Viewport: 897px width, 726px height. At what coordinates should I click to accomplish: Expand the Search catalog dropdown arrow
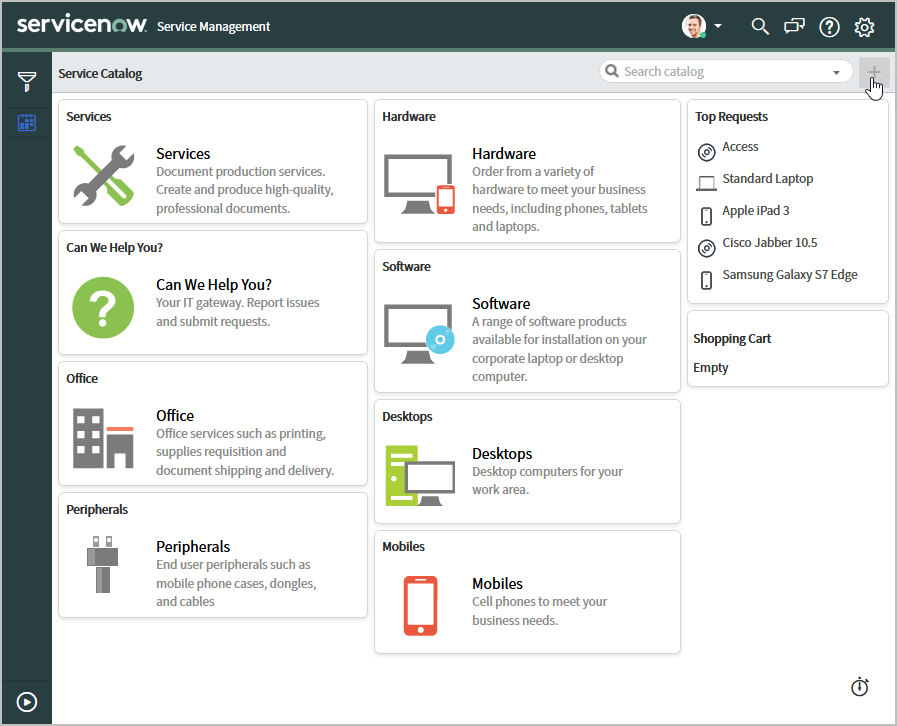(836, 72)
